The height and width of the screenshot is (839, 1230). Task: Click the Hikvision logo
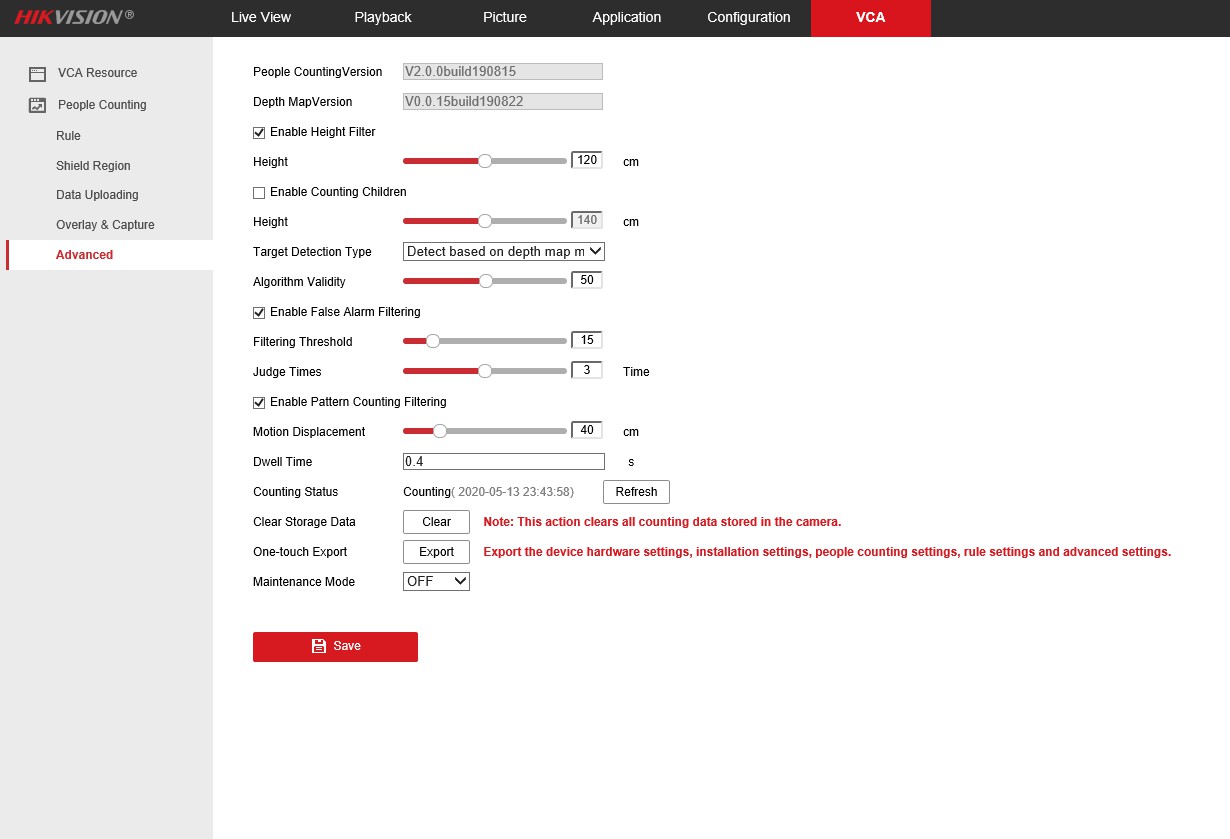point(74,17)
